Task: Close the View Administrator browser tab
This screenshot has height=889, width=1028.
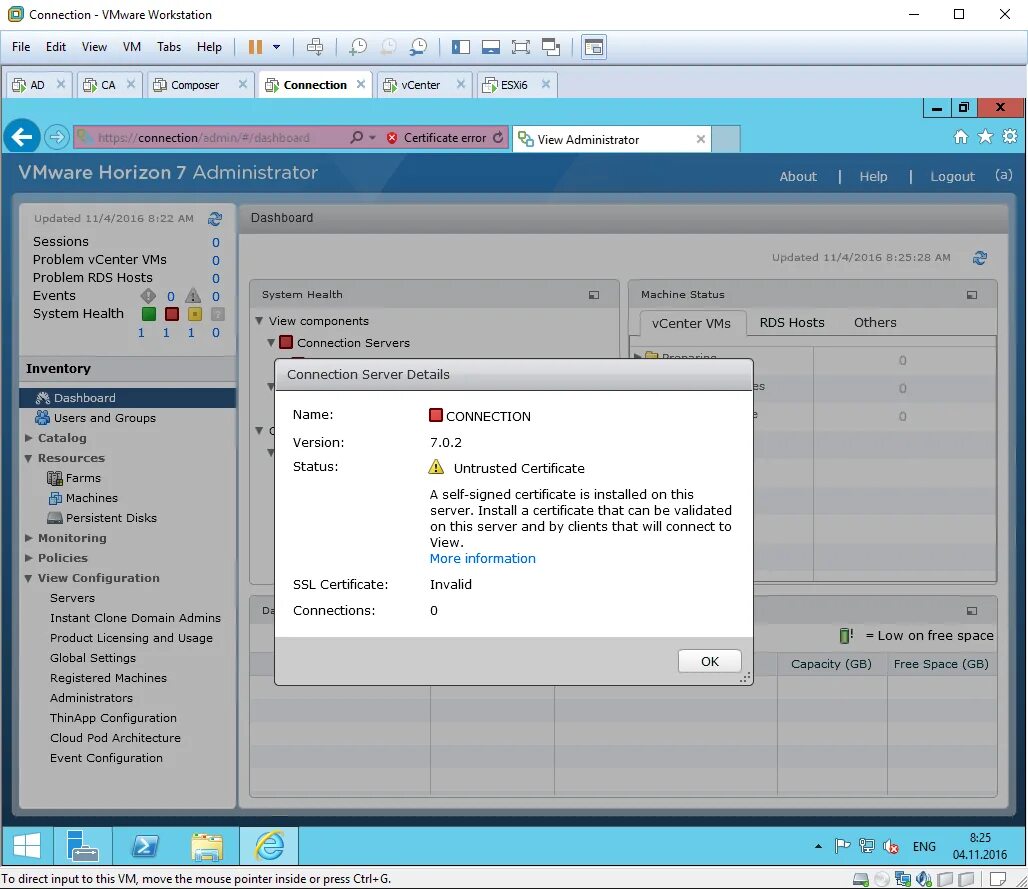Action: click(x=700, y=139)
